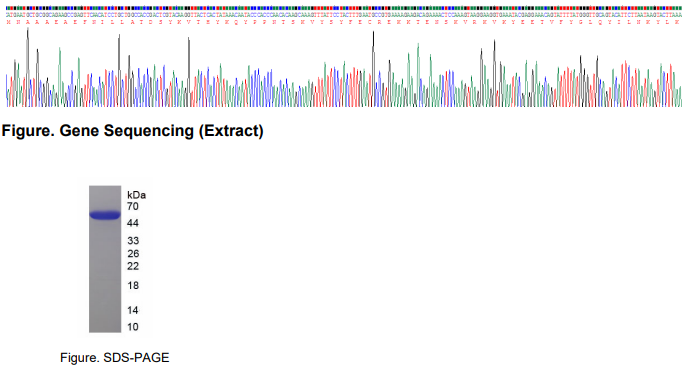This screenshot has height=366, width=684.
Task: Click the 26 kDa marker label
Action: coord(133,253)
